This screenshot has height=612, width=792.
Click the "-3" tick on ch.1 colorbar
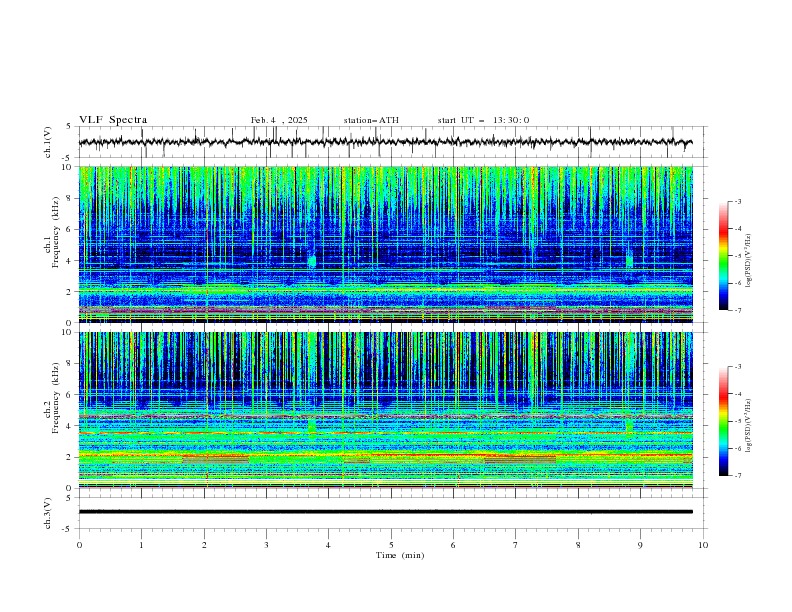pos(738,201)
